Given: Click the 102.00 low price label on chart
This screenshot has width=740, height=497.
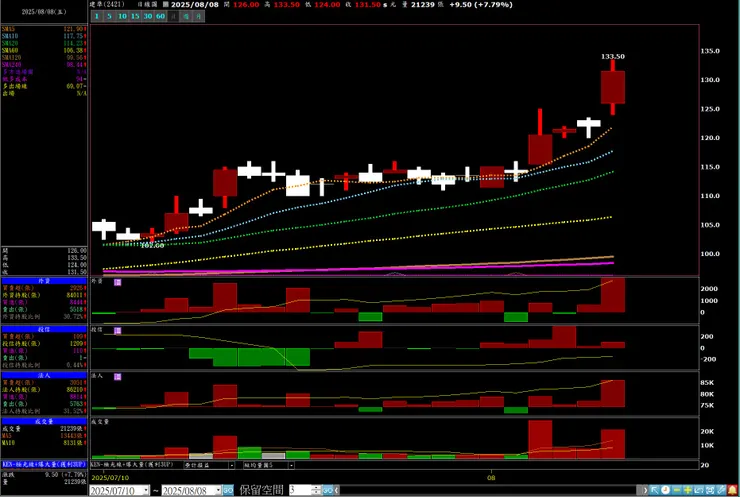Looking at the screenshot, I should (152, 245).
